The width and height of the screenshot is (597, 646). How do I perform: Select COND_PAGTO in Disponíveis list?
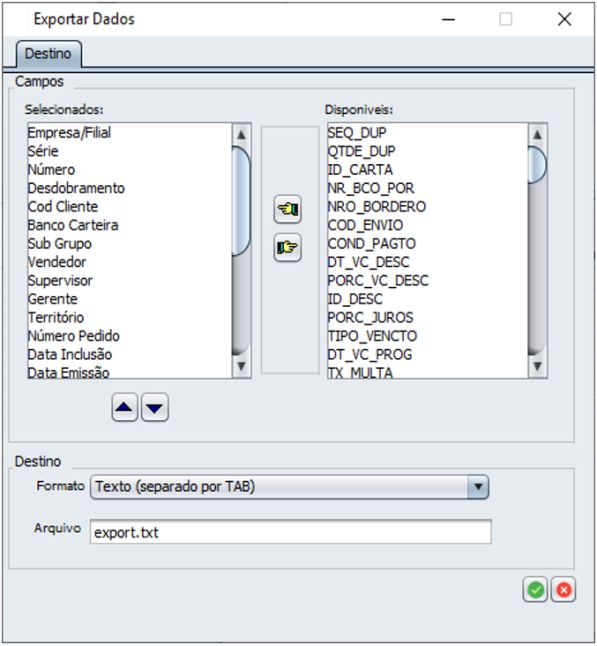coord(372,243)
